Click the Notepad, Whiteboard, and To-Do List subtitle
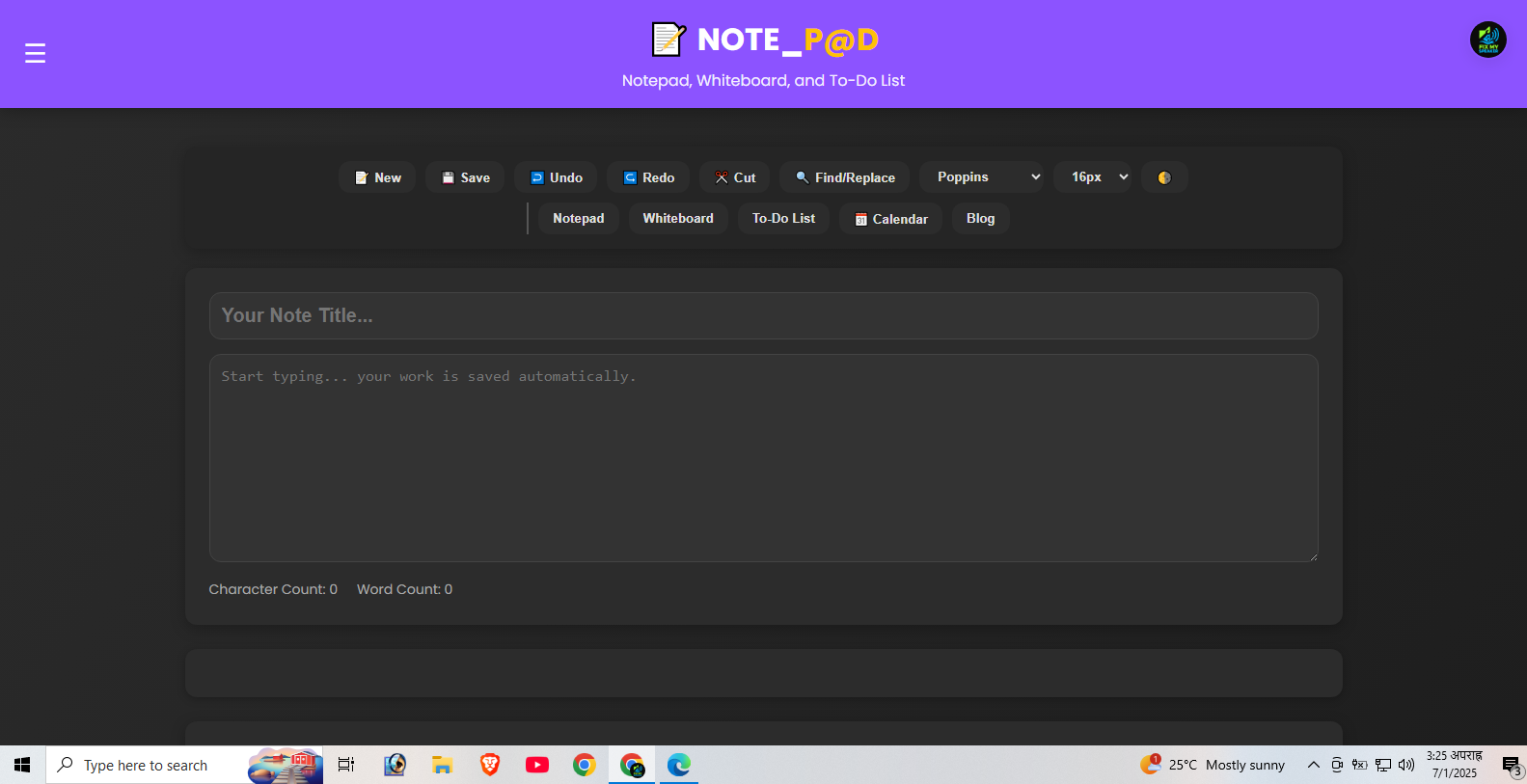This screenshot has height=784, width=1527. 763,81
